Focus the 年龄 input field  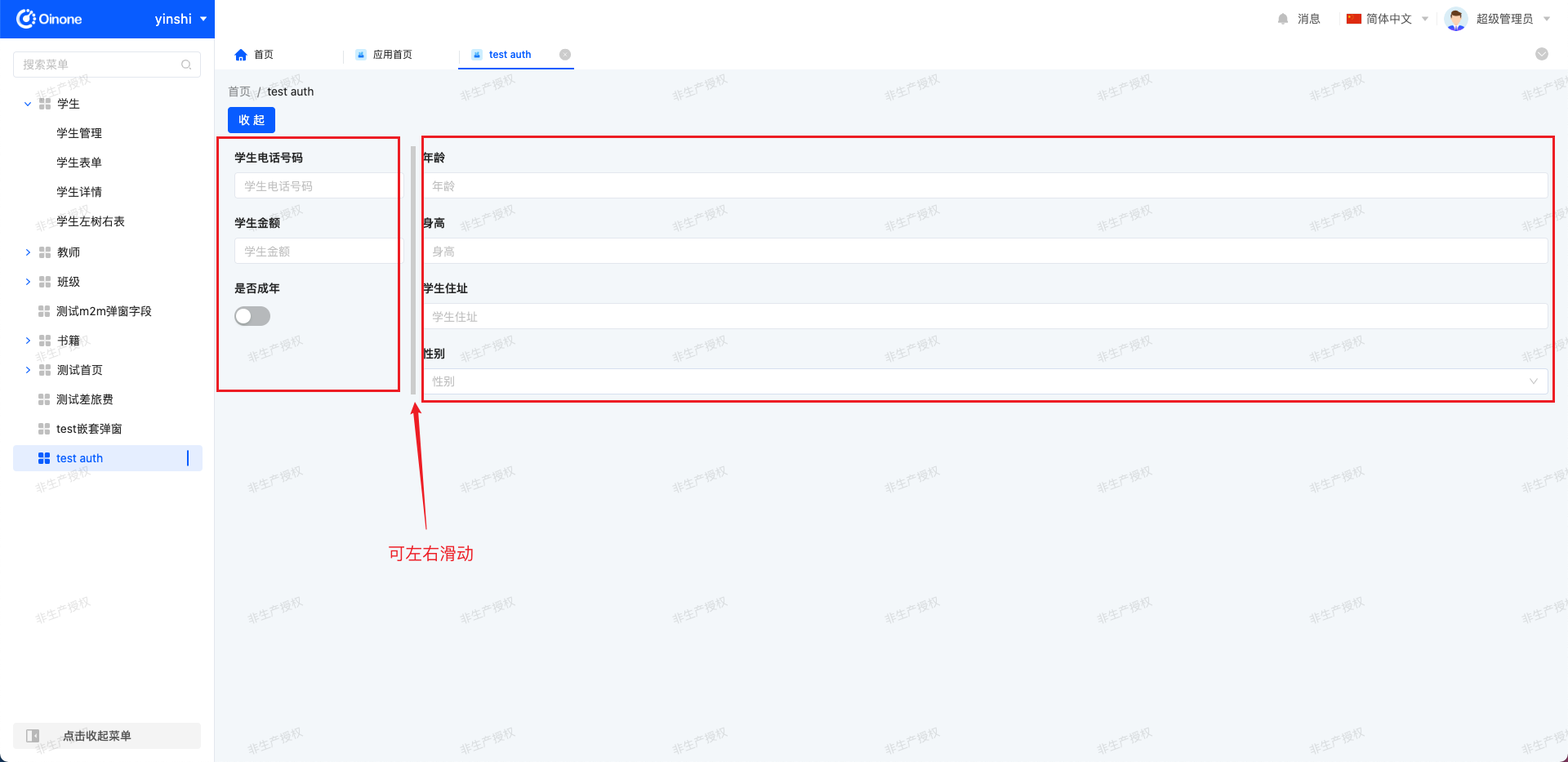(x=985, y=185)
